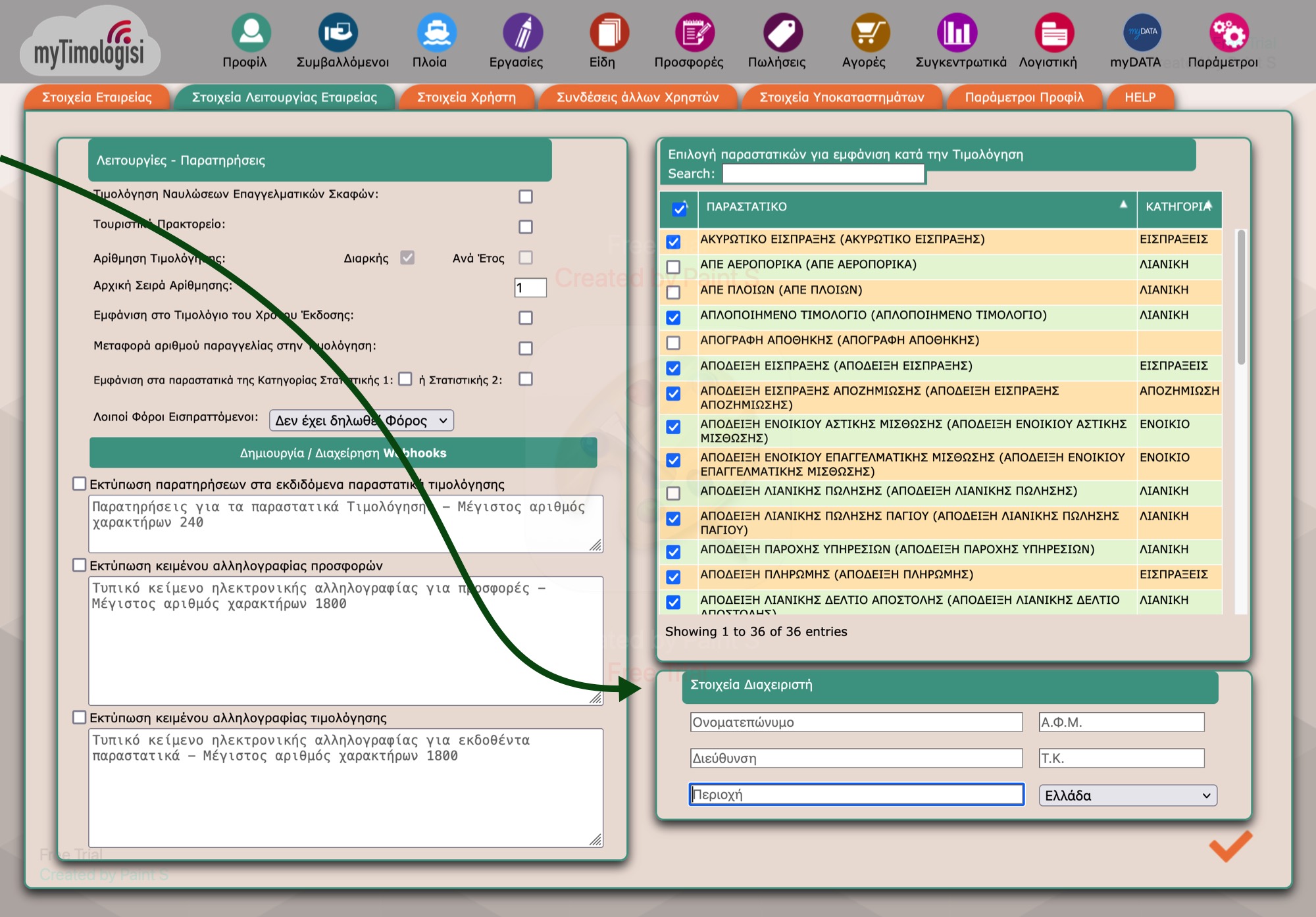This screenshot has height=917, width=1316.
Task: Check ΑΠΕ ΑΕΡΟΠΟΡΙΚΑ row checkbox
Action: point(673,267)
